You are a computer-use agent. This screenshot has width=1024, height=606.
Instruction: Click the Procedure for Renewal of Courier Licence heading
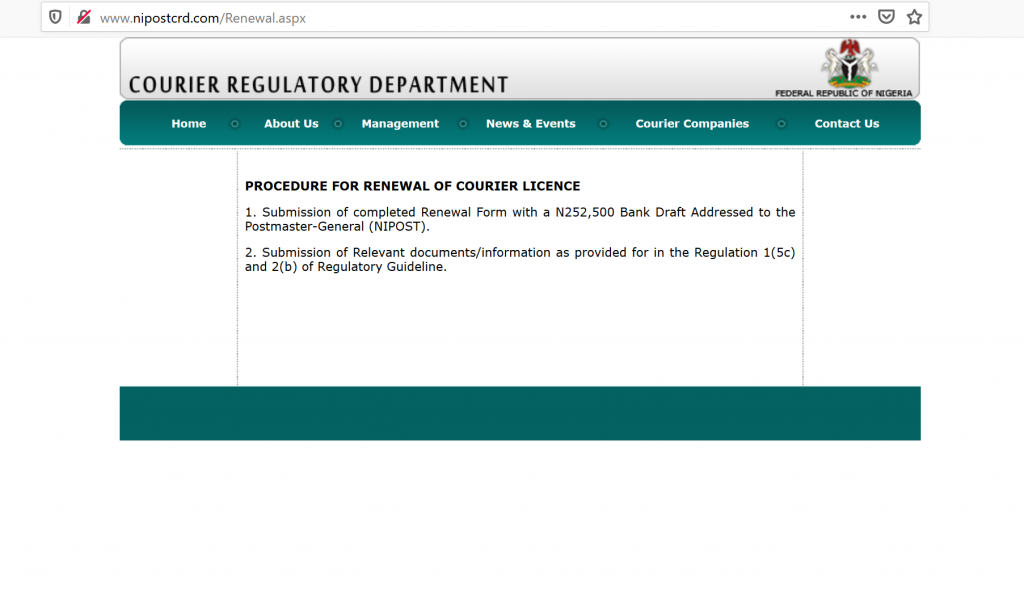pyautogui.click(x=412, y=186)
